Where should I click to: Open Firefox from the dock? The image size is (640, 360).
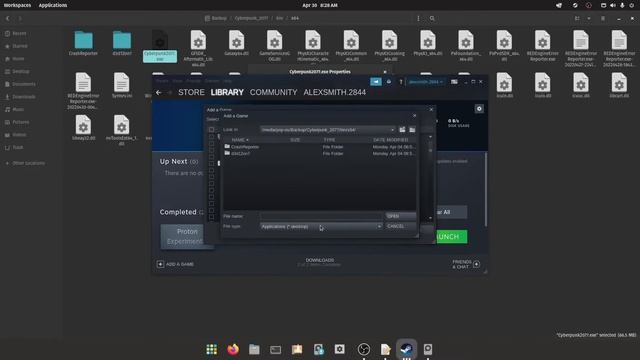[x=233, y=349]
